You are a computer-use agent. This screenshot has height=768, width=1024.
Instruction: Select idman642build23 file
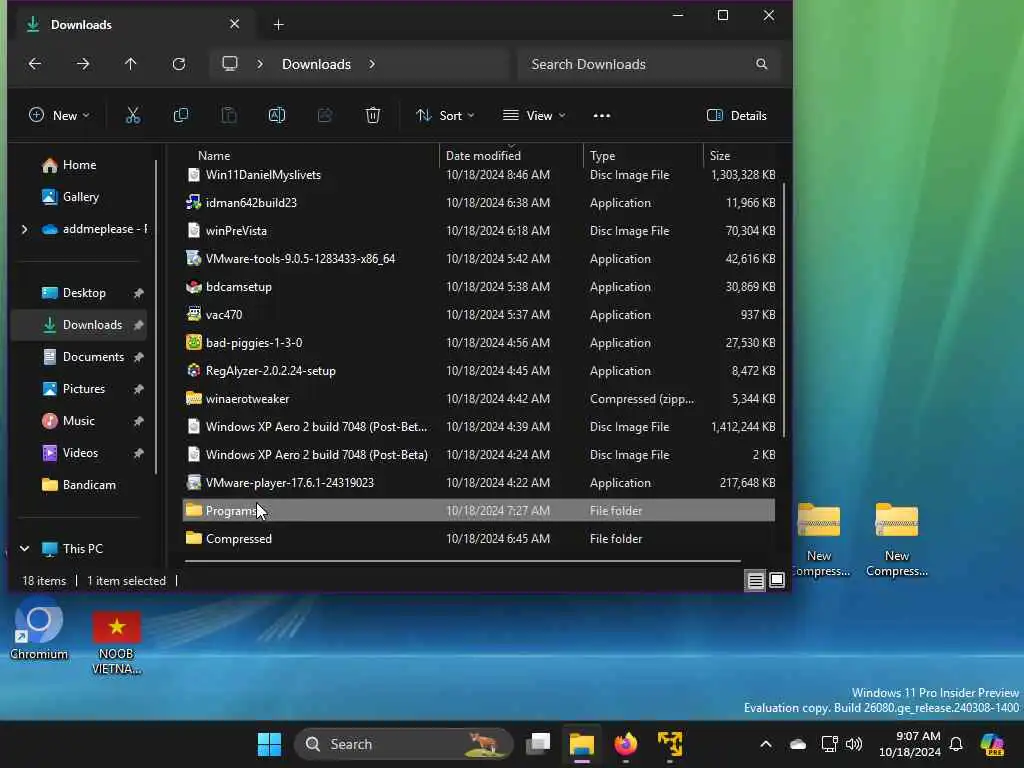[479, 202]
